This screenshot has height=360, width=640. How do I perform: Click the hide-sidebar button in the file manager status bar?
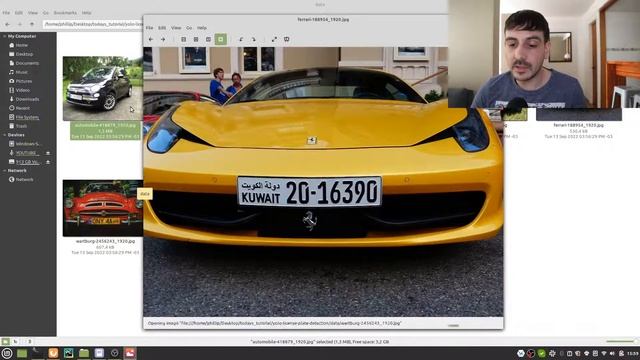tap(29, 341)
